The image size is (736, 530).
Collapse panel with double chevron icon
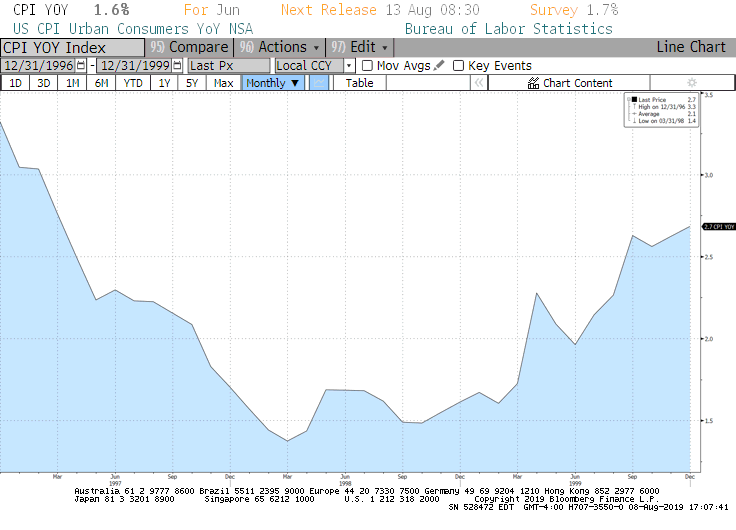(479, 83)
